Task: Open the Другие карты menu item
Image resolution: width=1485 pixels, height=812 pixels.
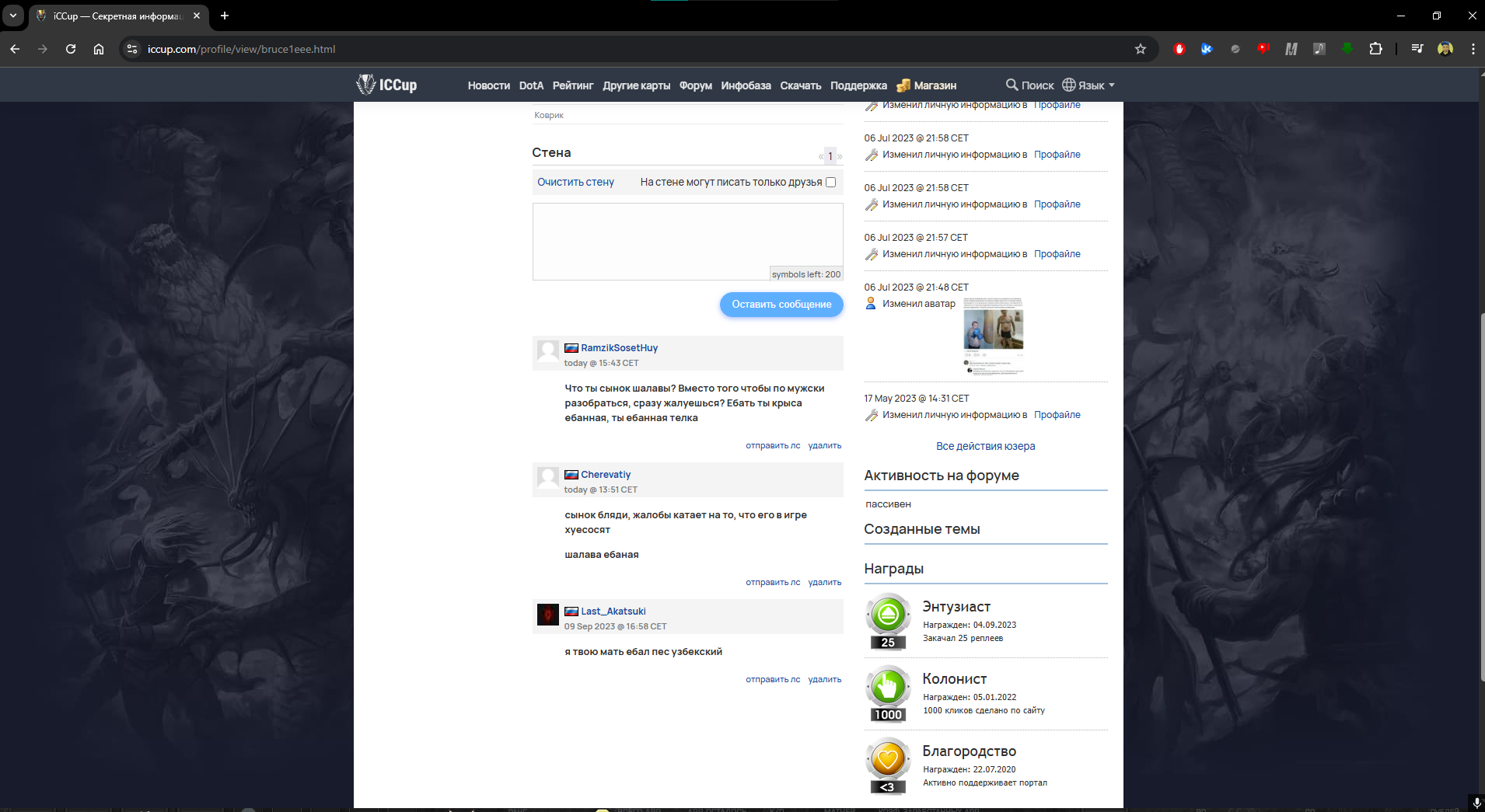Action: 636,85
